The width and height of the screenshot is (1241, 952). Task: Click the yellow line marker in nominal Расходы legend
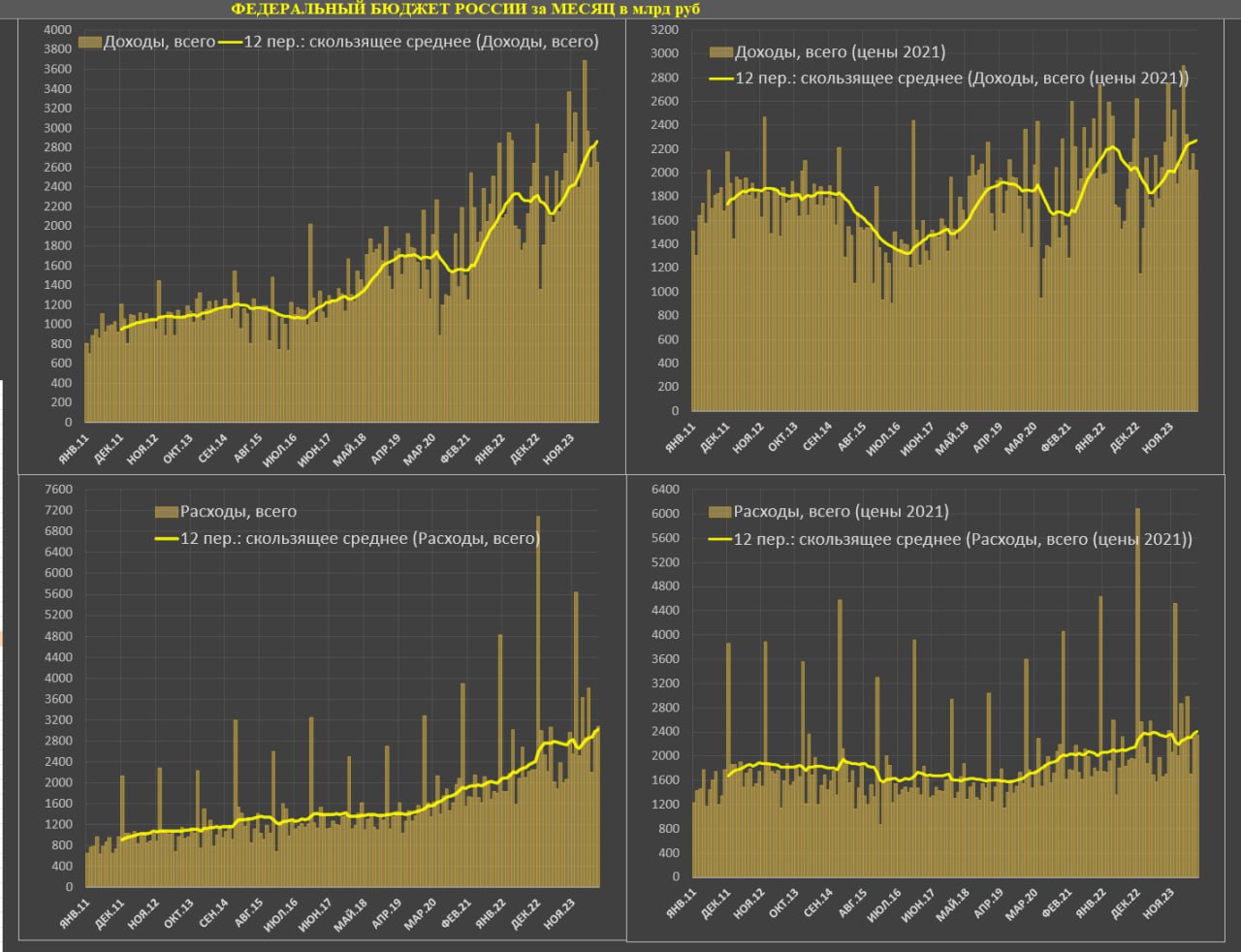click(167, 539)
